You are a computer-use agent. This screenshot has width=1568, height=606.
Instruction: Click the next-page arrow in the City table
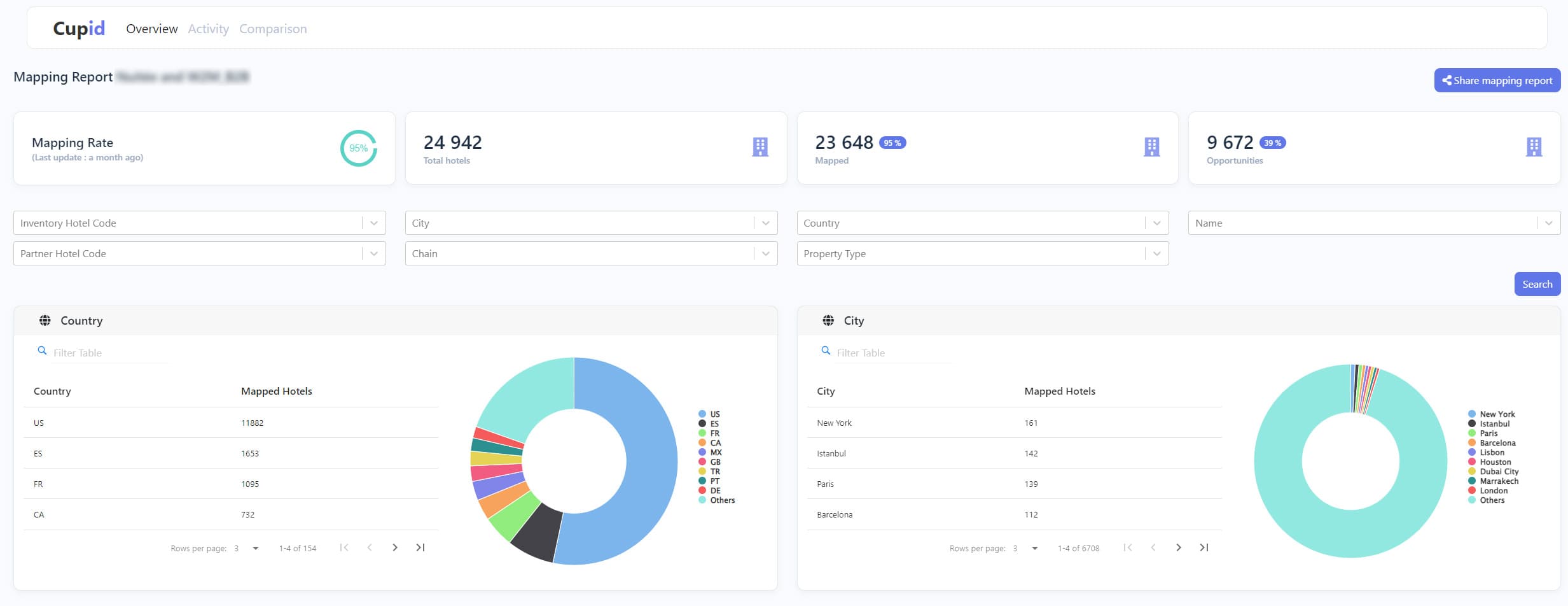point(1179,547)
